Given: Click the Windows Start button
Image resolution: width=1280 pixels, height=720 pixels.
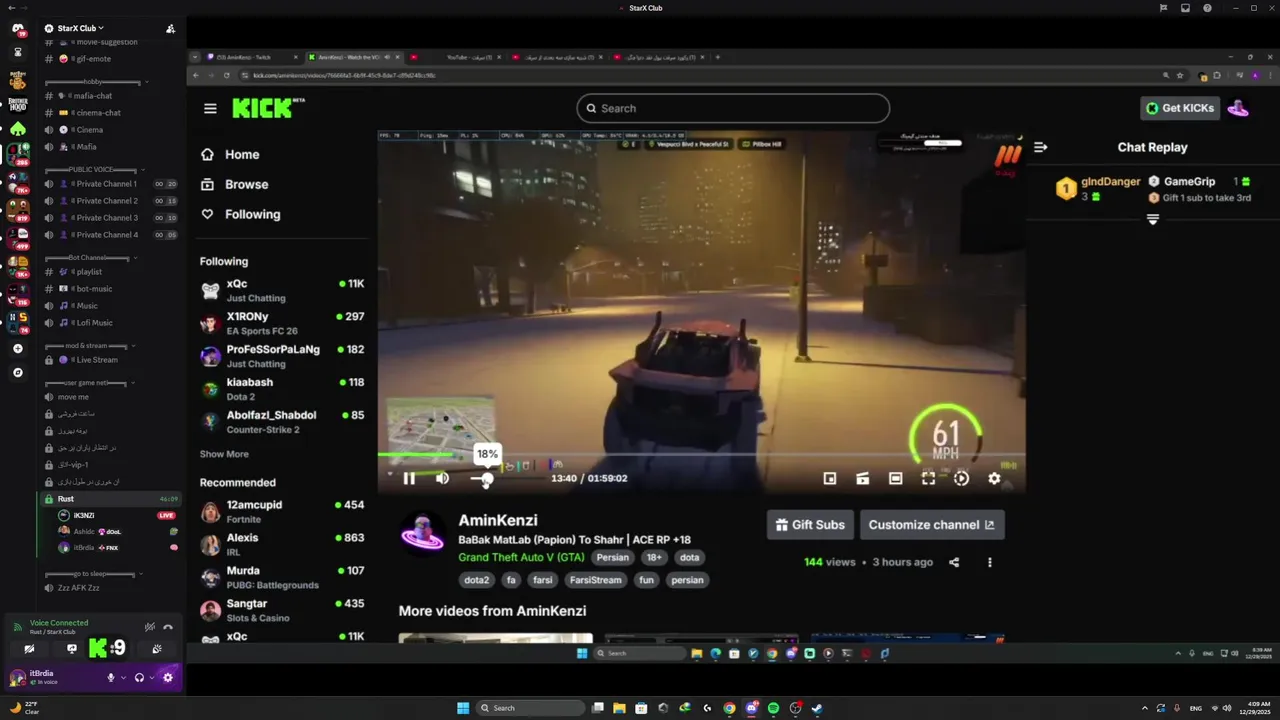Looking at the screenshot, I should coord(463,708).
